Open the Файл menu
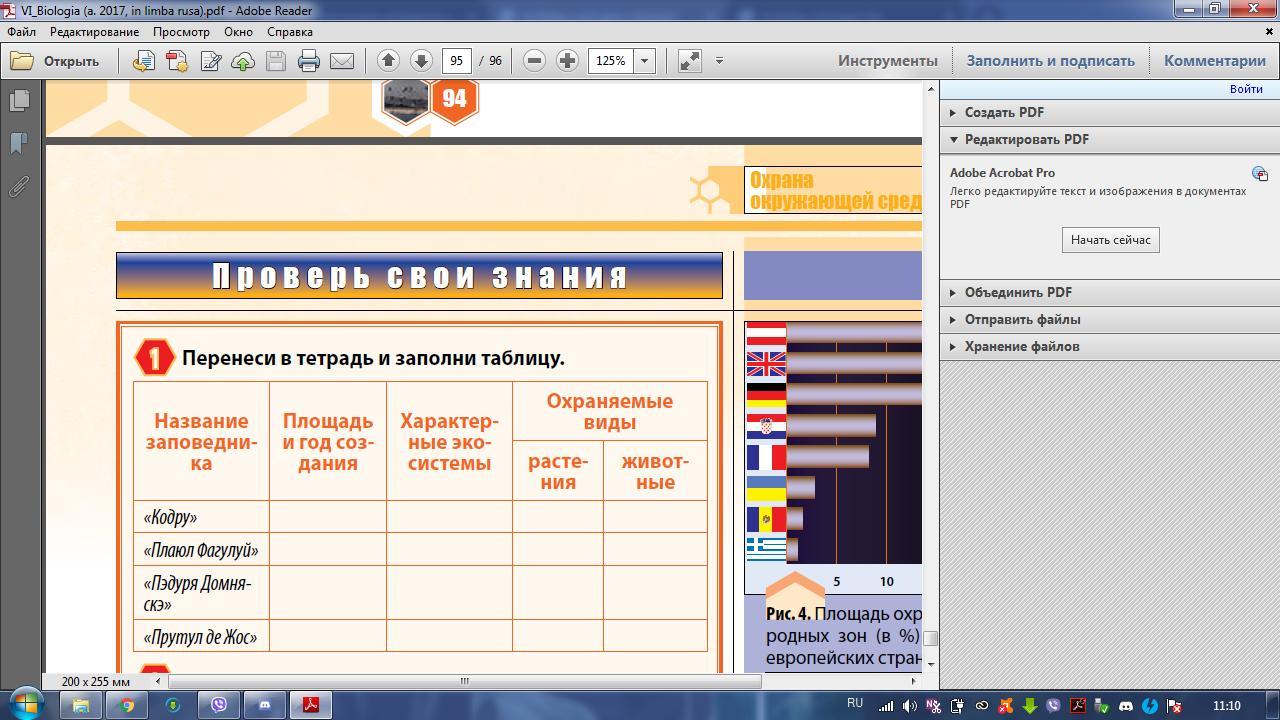The width and height of the screenshot is (1280, 720). coord(21,32)
